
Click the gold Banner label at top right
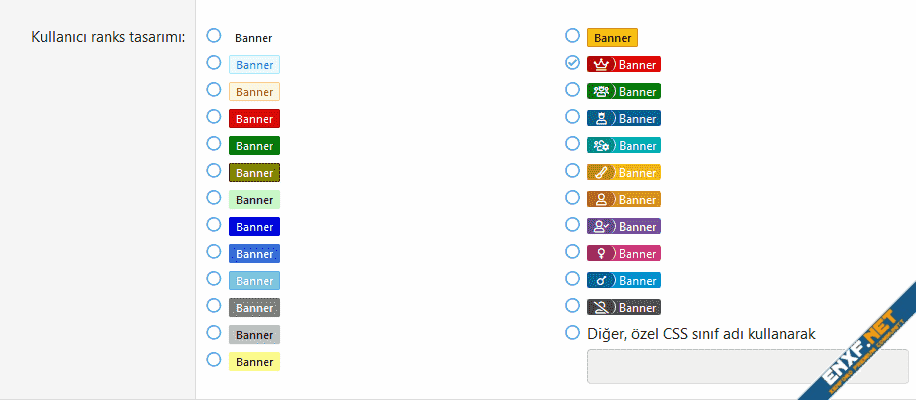click(x=612, y=38)
